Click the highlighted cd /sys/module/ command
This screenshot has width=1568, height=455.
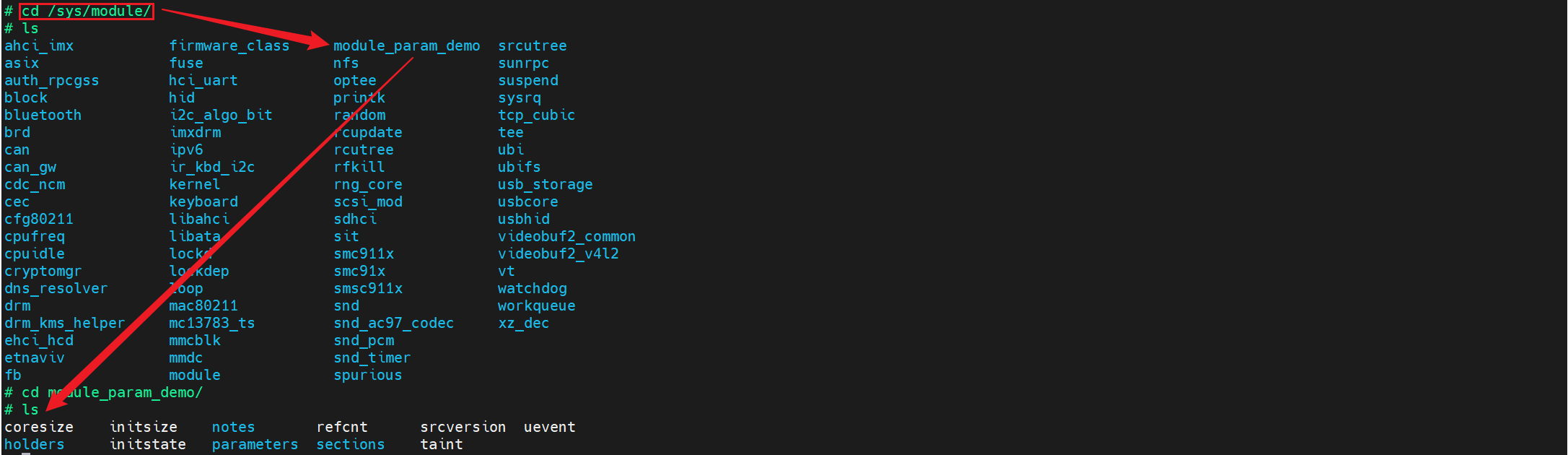pyautogui.click(x=86, y=11)
